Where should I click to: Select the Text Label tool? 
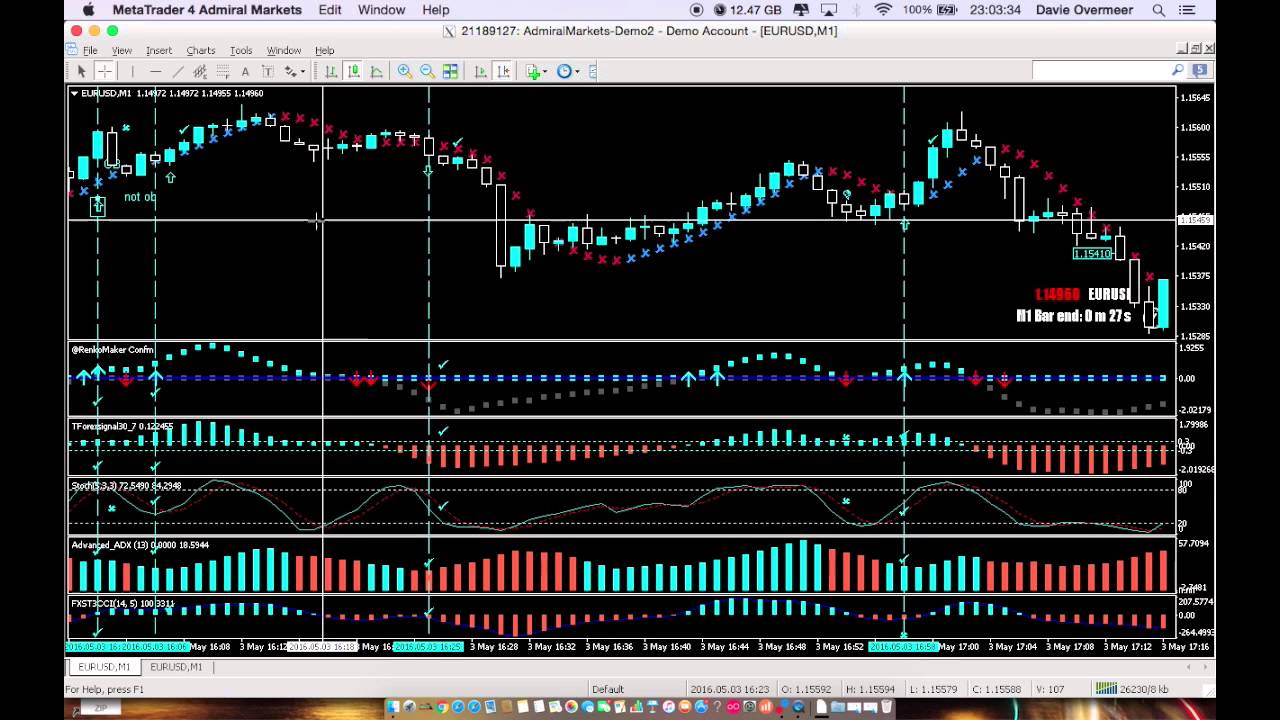tap(267, 71)
